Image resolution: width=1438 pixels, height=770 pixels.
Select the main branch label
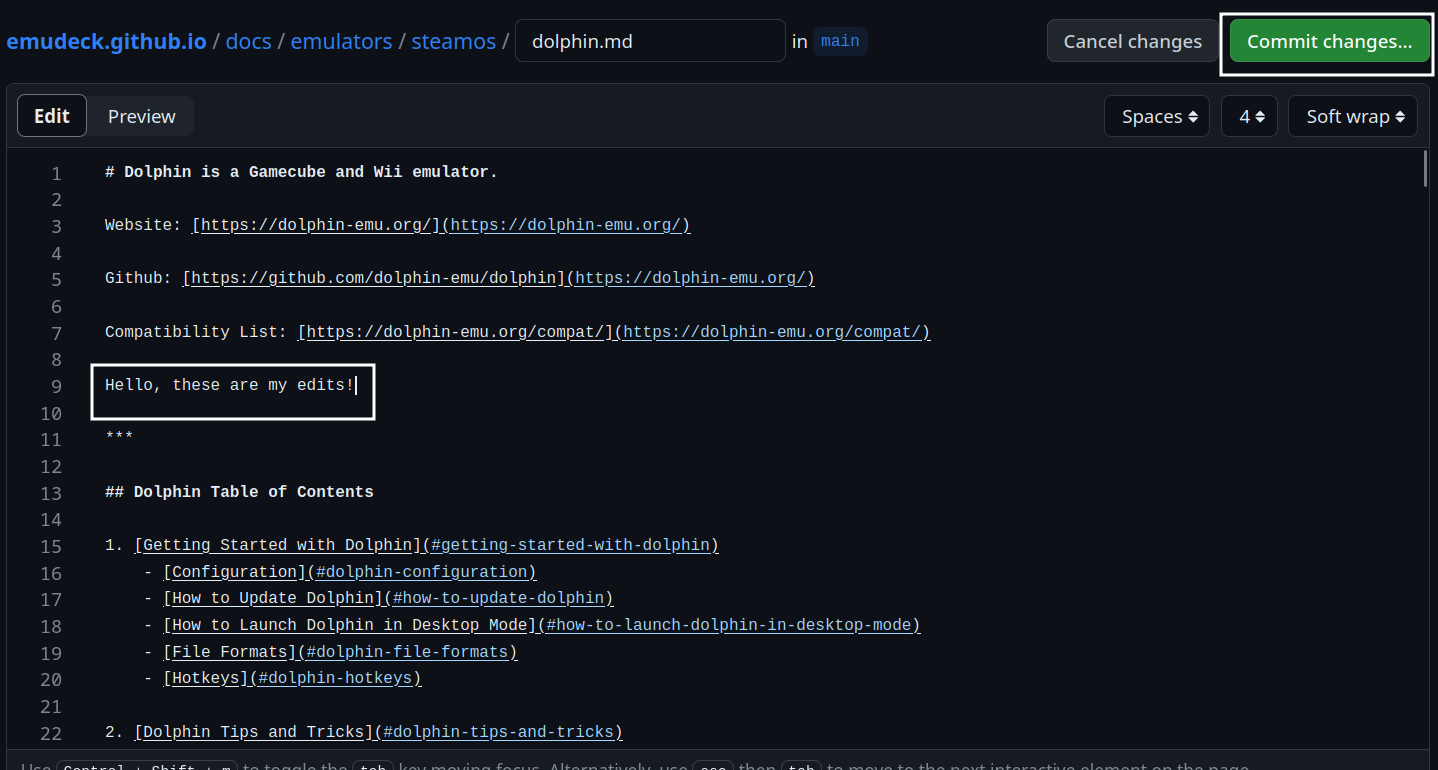tap(839, 41)
